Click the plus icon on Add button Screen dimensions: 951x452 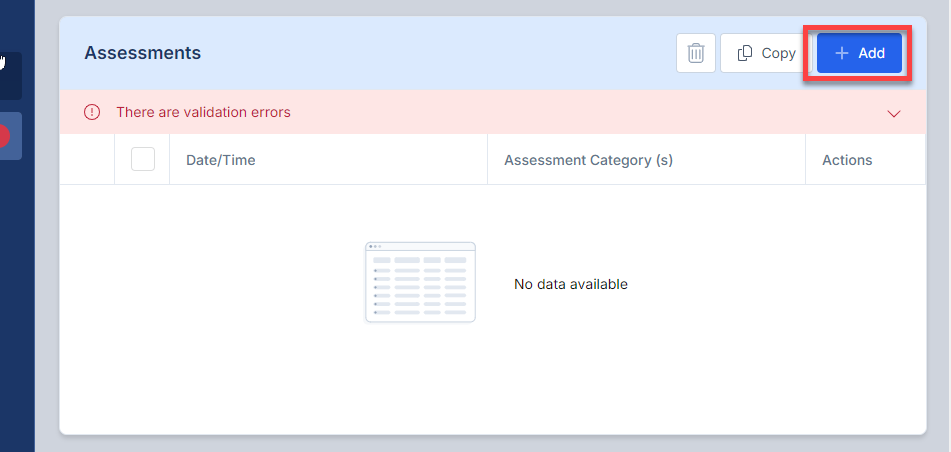click(842, 54)
